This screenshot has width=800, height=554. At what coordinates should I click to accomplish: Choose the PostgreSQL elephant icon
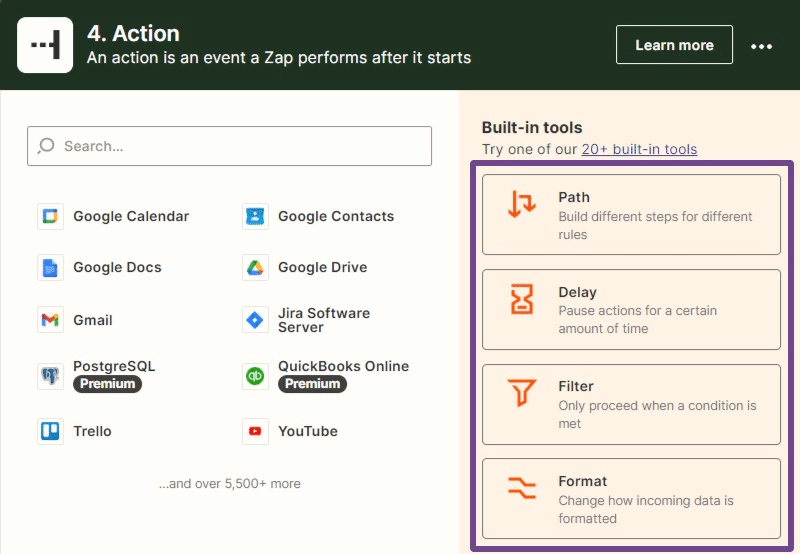pyautogui.click(x=50, y=375)
